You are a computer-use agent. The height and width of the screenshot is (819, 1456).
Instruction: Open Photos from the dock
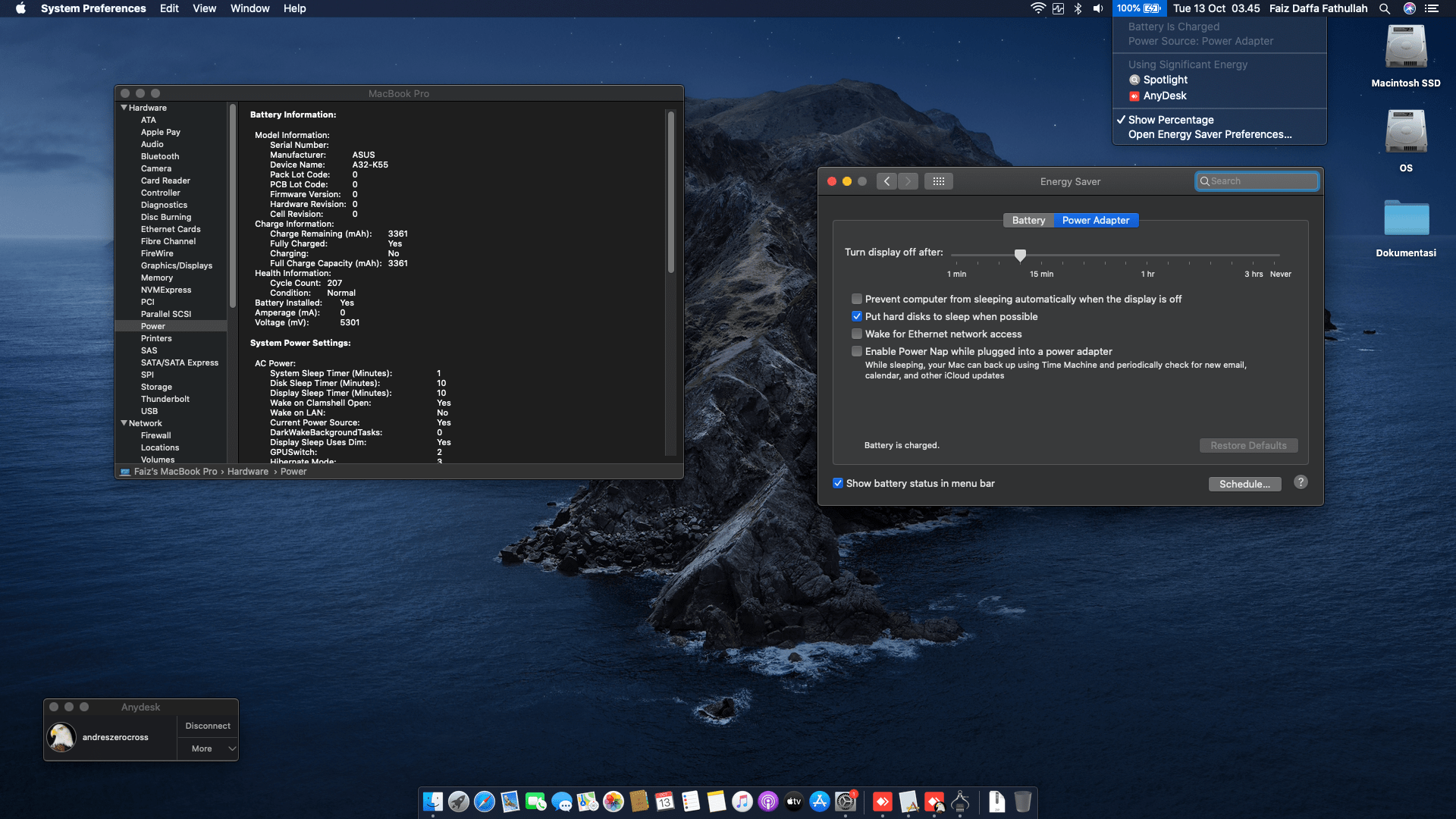click(x=613, y=802)
